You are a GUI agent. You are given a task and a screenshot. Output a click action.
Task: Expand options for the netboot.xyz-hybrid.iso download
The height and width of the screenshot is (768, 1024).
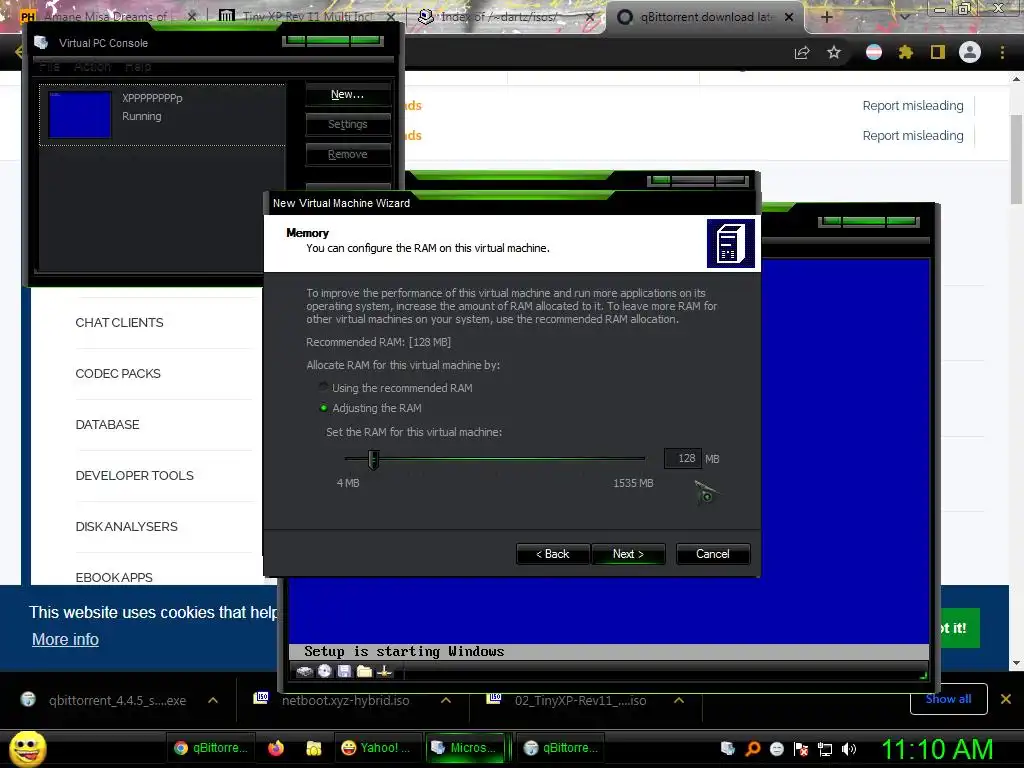point(446,700)
